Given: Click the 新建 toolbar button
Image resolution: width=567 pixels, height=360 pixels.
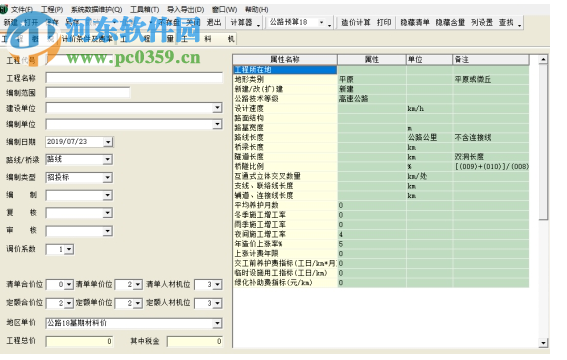Looking at the screenshot, I should click(x=10, y=22).
